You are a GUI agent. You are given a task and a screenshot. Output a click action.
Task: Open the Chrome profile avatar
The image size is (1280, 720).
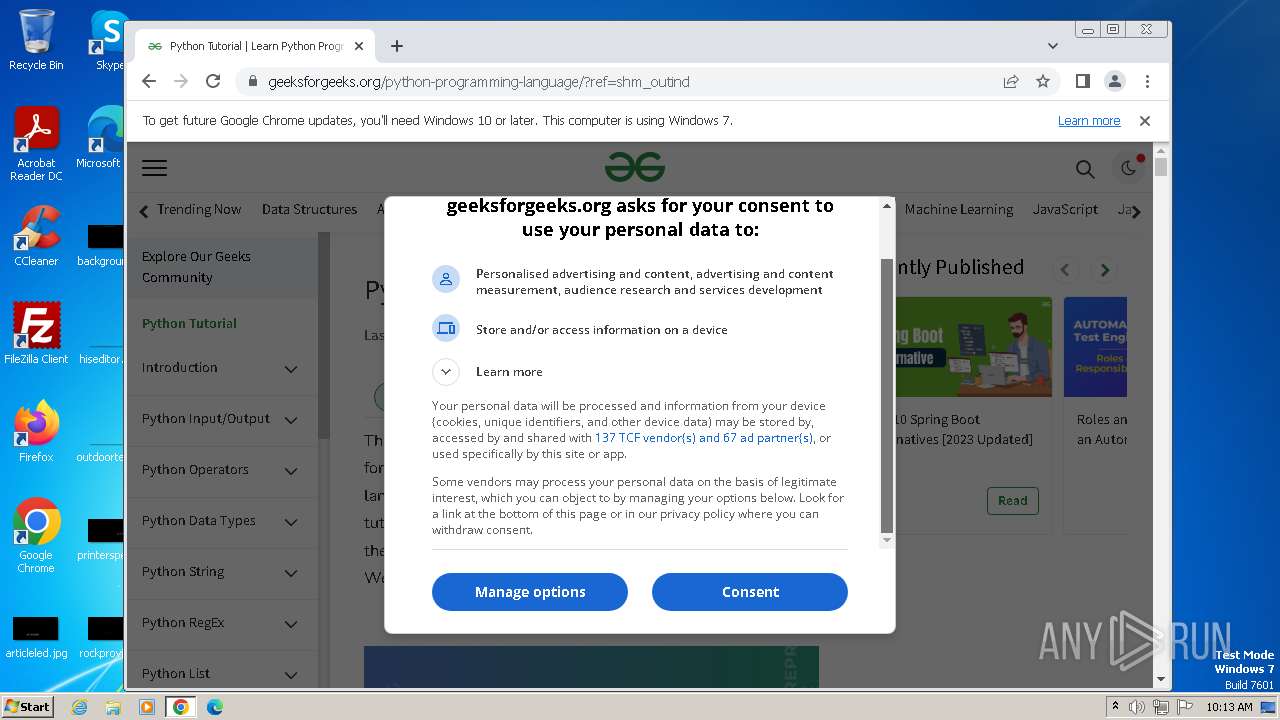[1115, 82]
